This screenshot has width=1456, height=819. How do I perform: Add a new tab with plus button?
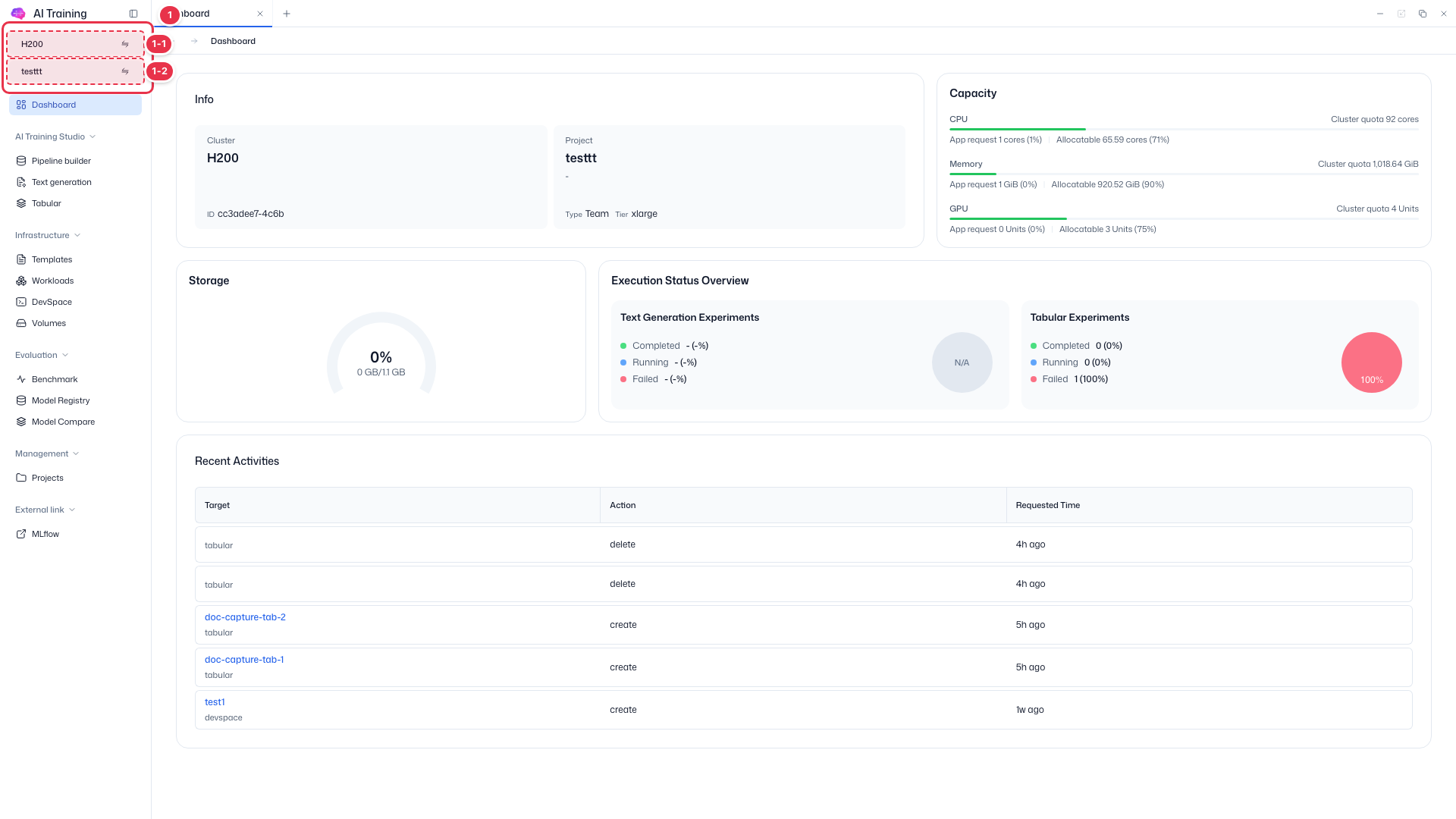(287, 14)
